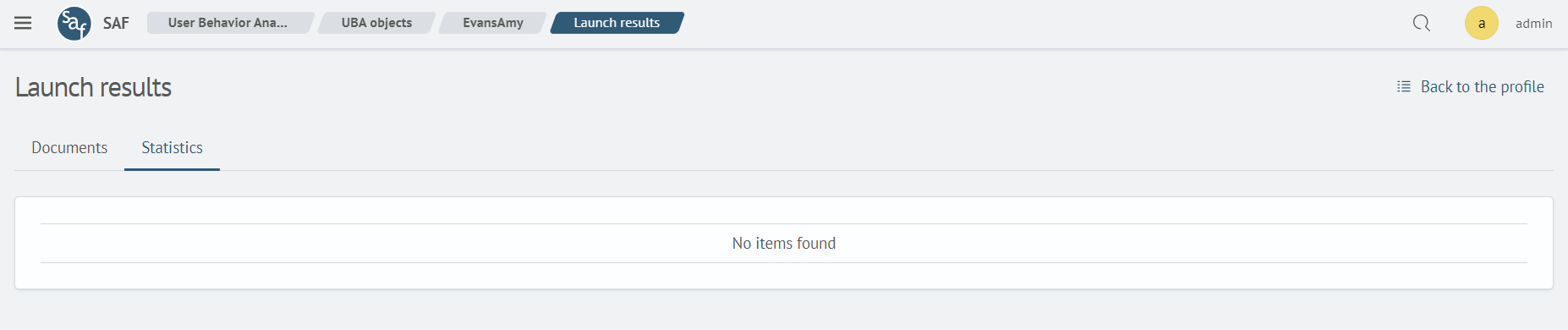The height and width of the screenshot is (330, 1568).
Task: Select the Launch results breadcrumb
Action: (617, 23)
